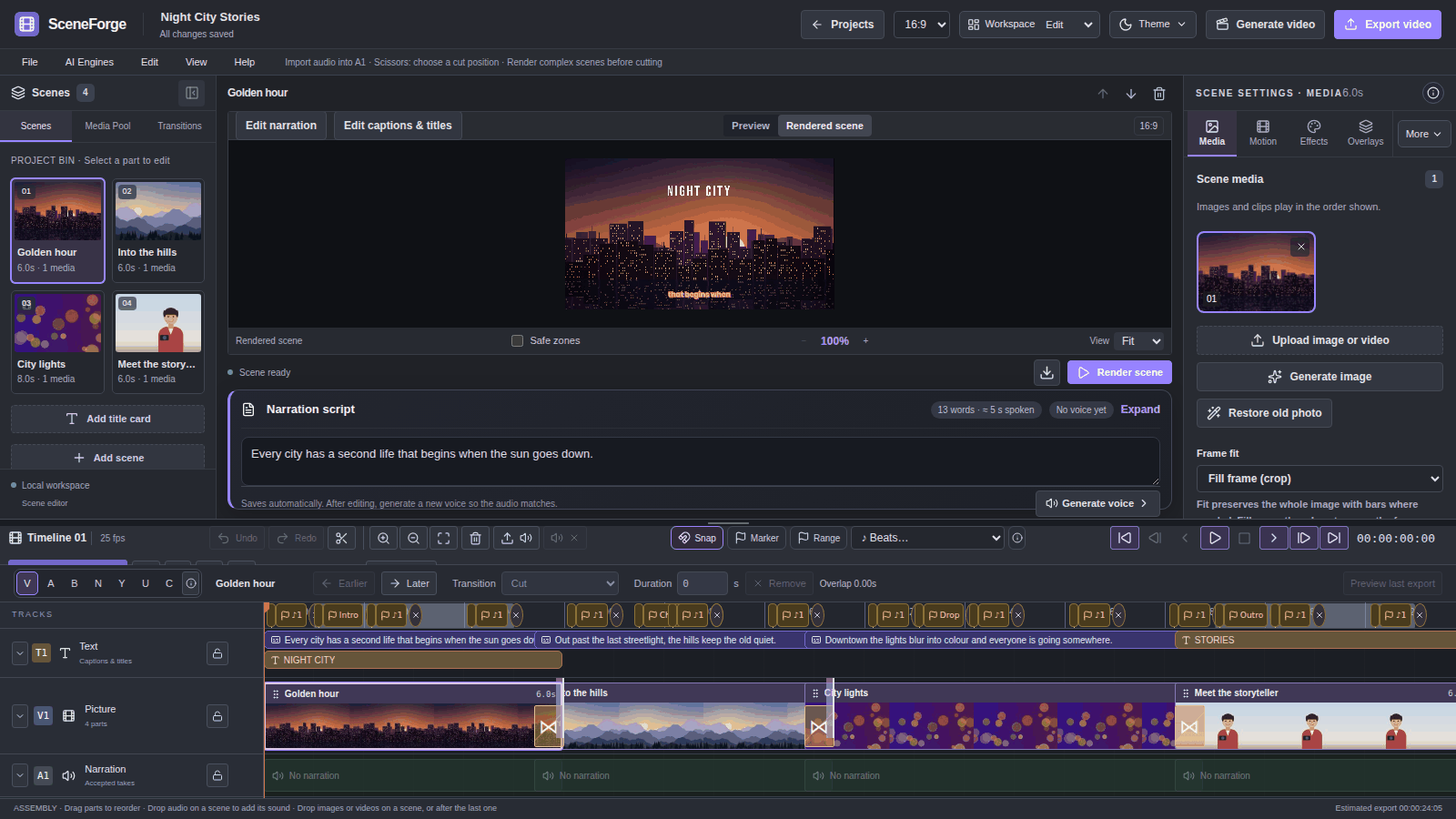The height and width of the screenshot is (819, 1456).
Task: Switch to the Transitions tab
Action: coord(179,126)
